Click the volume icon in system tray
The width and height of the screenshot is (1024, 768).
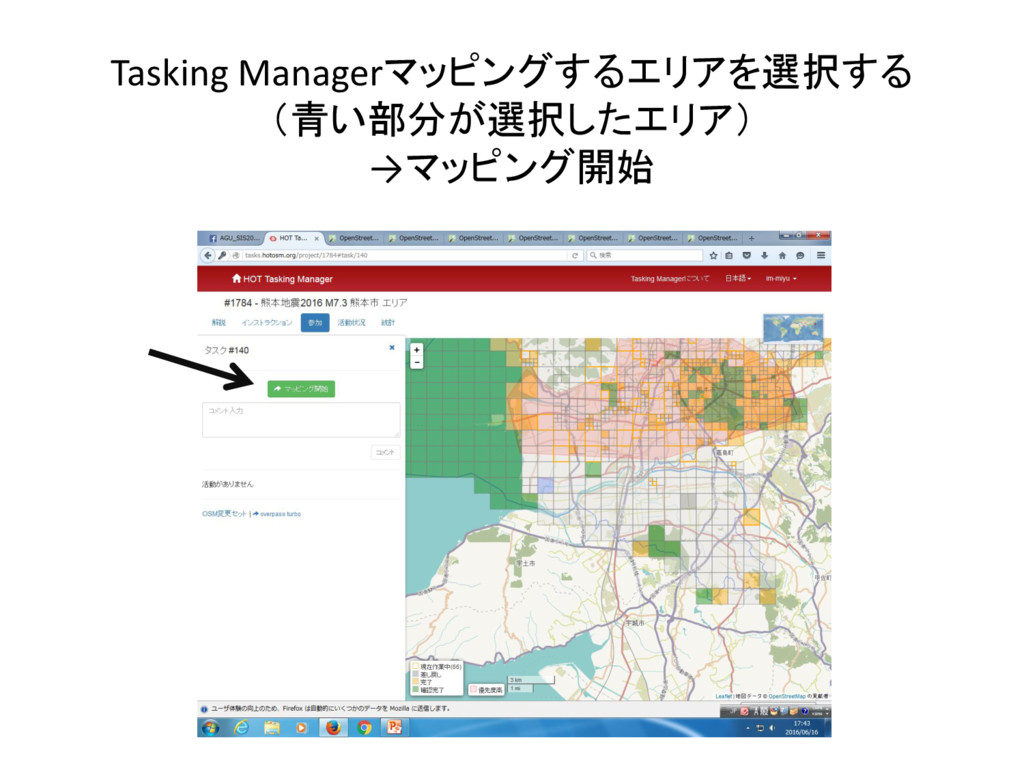pyautogui.click(x=772, y=728)
